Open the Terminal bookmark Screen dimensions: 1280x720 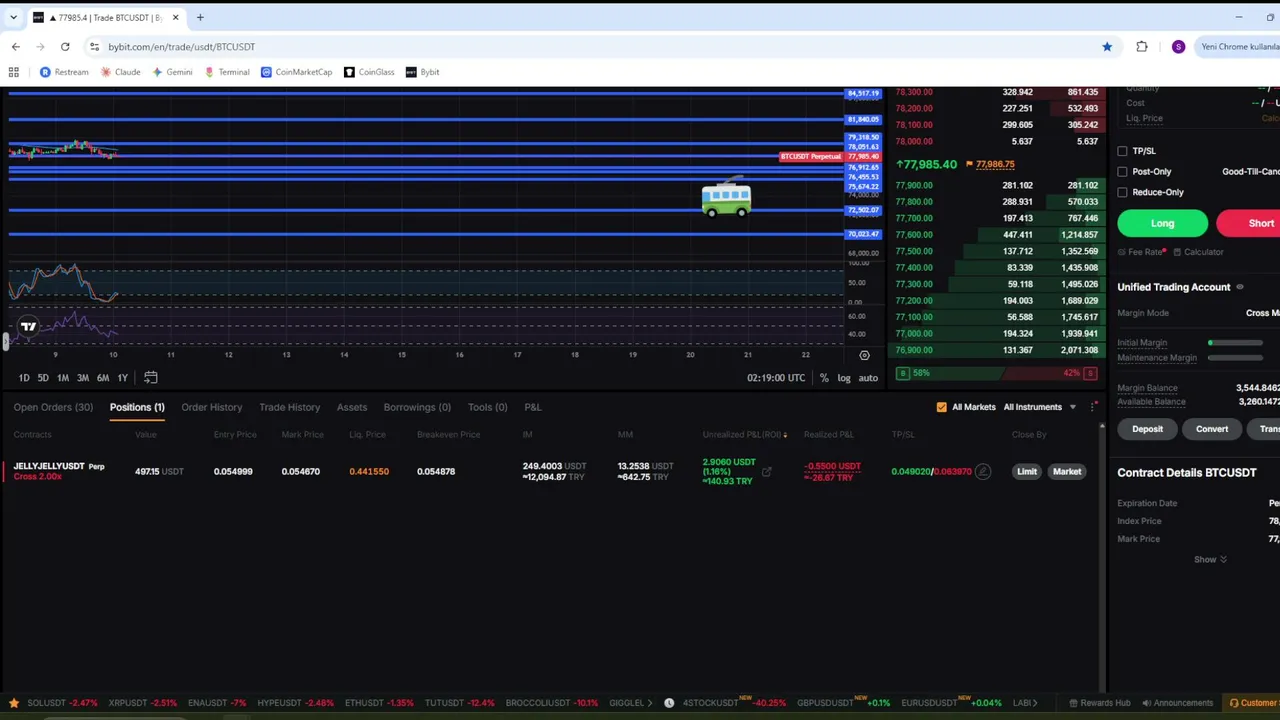coord(227,72)
